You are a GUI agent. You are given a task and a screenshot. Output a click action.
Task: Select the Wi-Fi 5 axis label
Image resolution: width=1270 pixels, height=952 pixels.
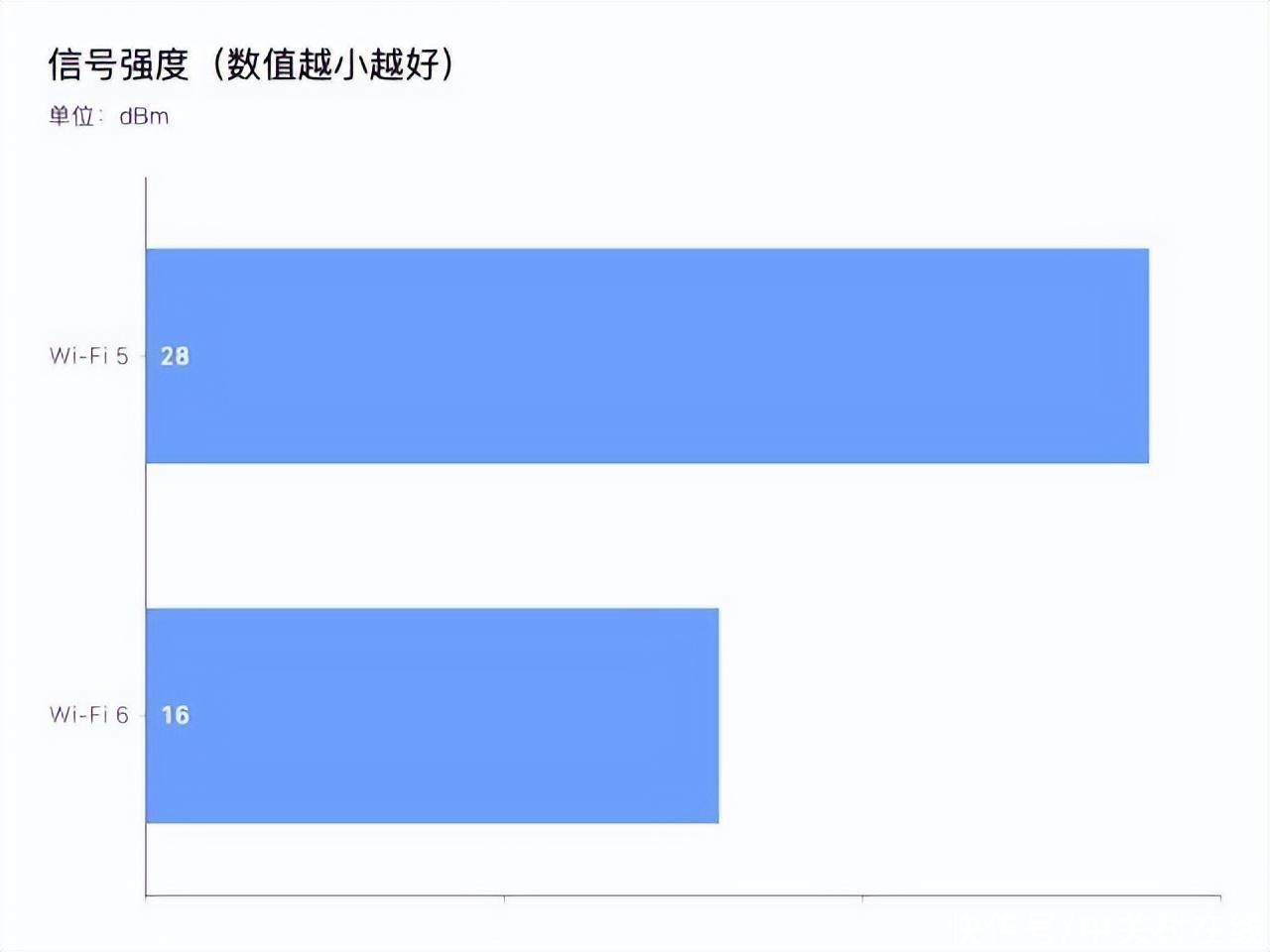(89, 356)
